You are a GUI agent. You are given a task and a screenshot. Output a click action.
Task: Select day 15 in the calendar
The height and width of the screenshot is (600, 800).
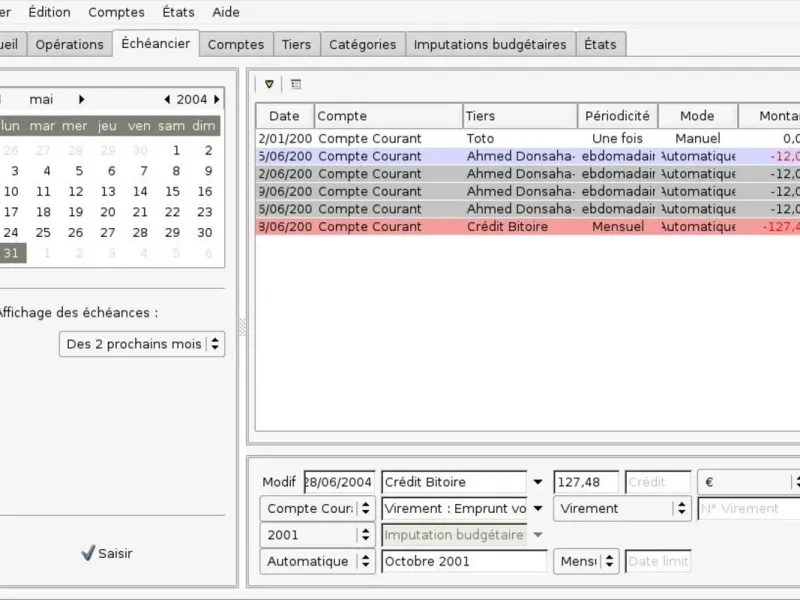pos(172,191)
